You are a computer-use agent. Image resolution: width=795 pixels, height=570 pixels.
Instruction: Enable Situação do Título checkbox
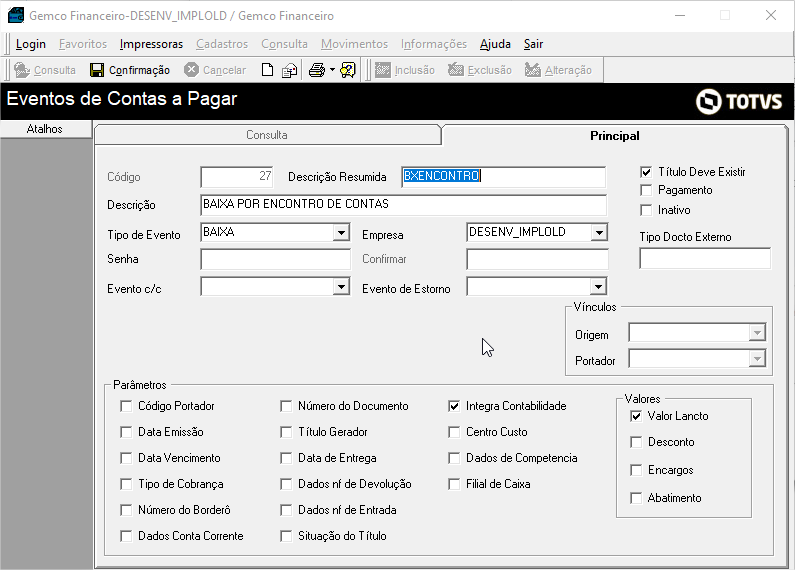tap(286, 536)
